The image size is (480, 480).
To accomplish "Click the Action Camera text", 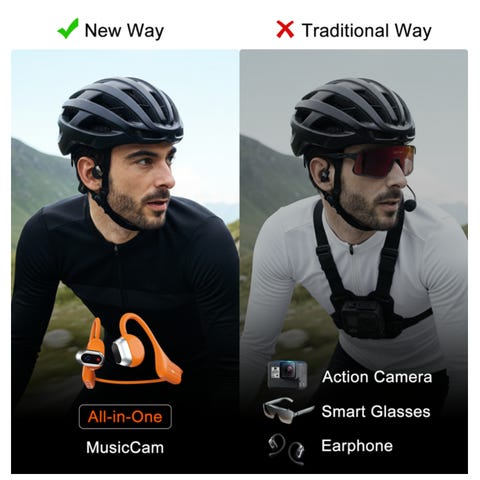I will click(x=377, y=377).
